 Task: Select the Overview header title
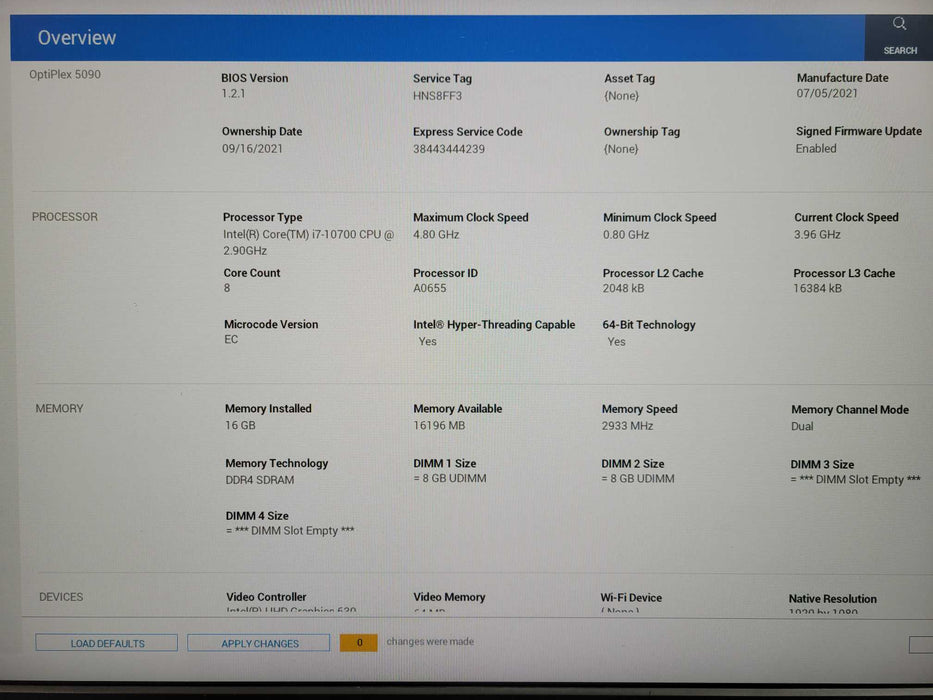[77, 38]
